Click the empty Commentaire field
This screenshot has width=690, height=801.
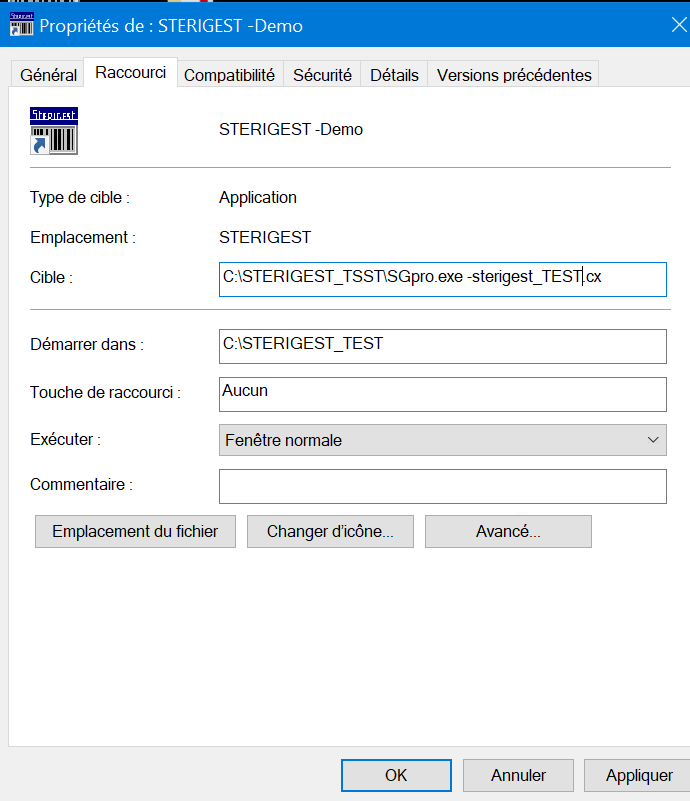pos(443,486)
